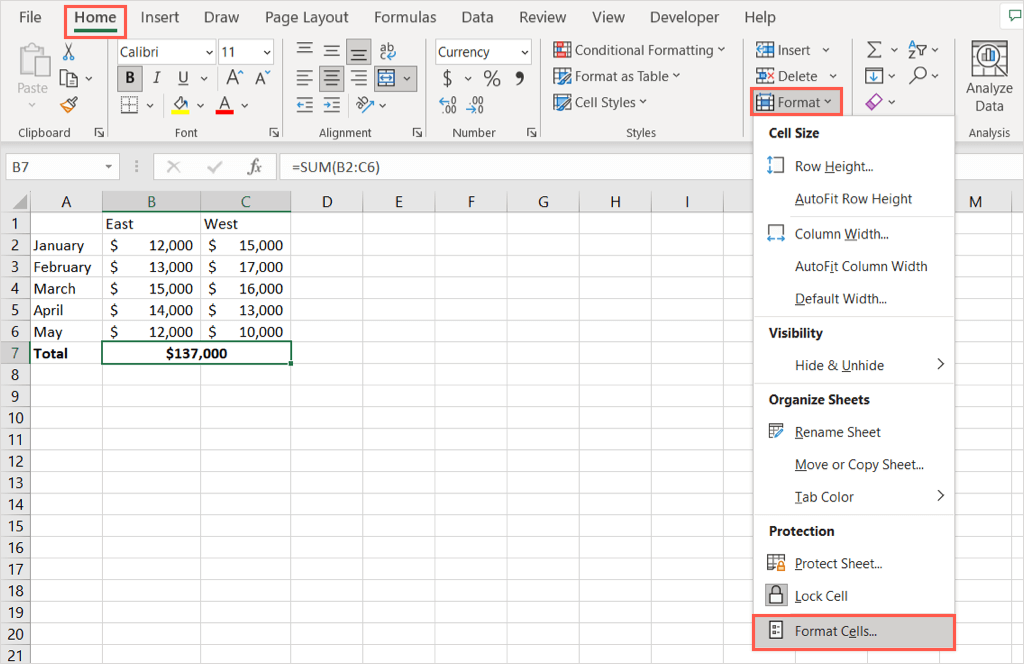Screen dimensions: 1024x664
Task: Decrease font size with small A
Action: (263, 78)
